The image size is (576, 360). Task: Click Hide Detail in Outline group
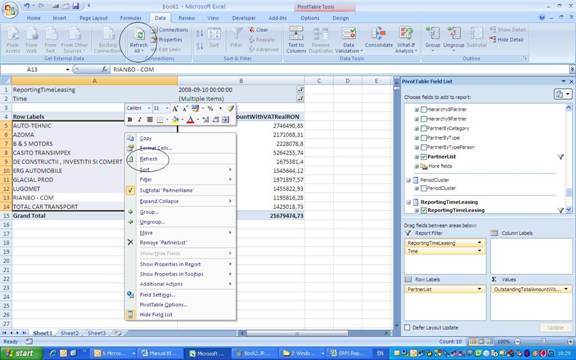tap(507, 39)
